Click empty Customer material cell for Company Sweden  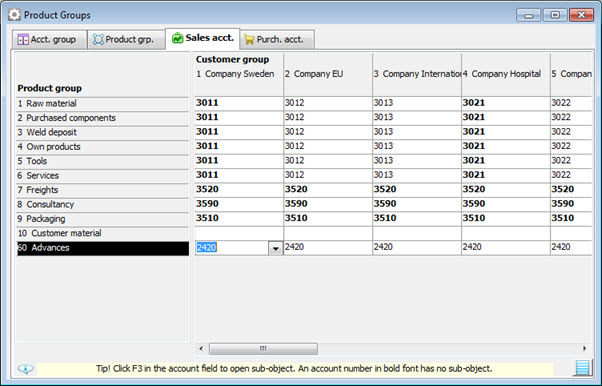pos(239,233)
